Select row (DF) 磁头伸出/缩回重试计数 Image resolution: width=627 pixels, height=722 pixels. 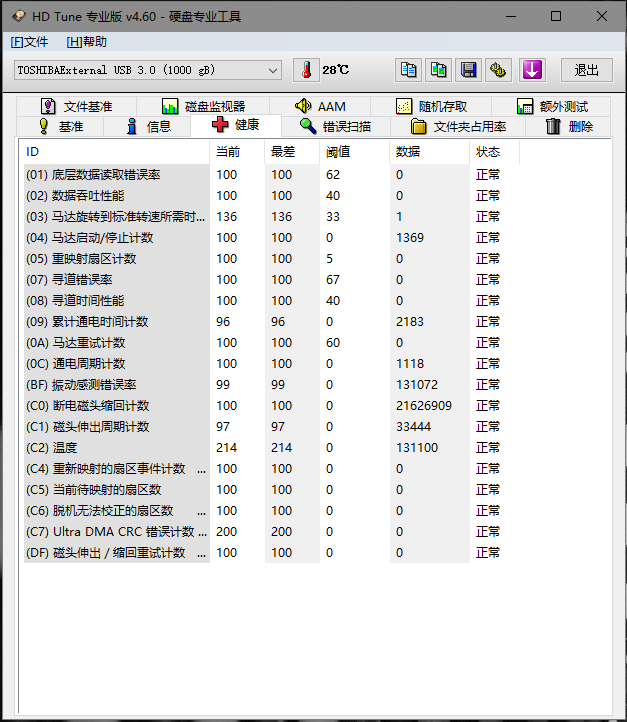272,553
